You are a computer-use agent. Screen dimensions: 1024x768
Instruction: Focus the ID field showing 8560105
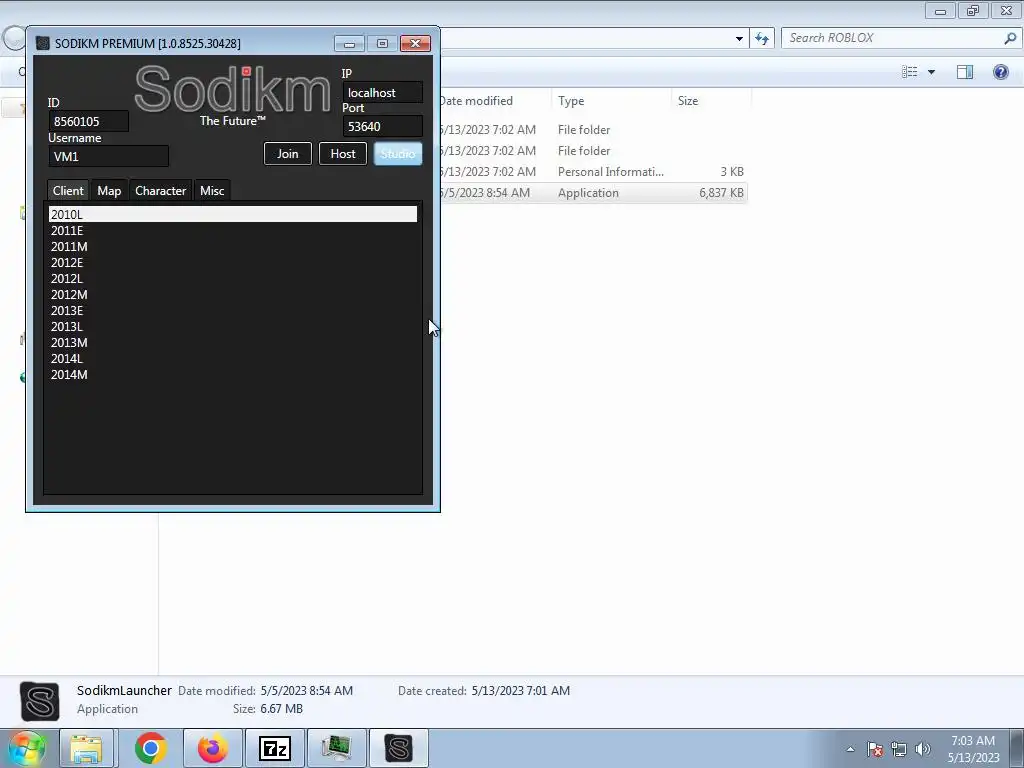point(89,121)
